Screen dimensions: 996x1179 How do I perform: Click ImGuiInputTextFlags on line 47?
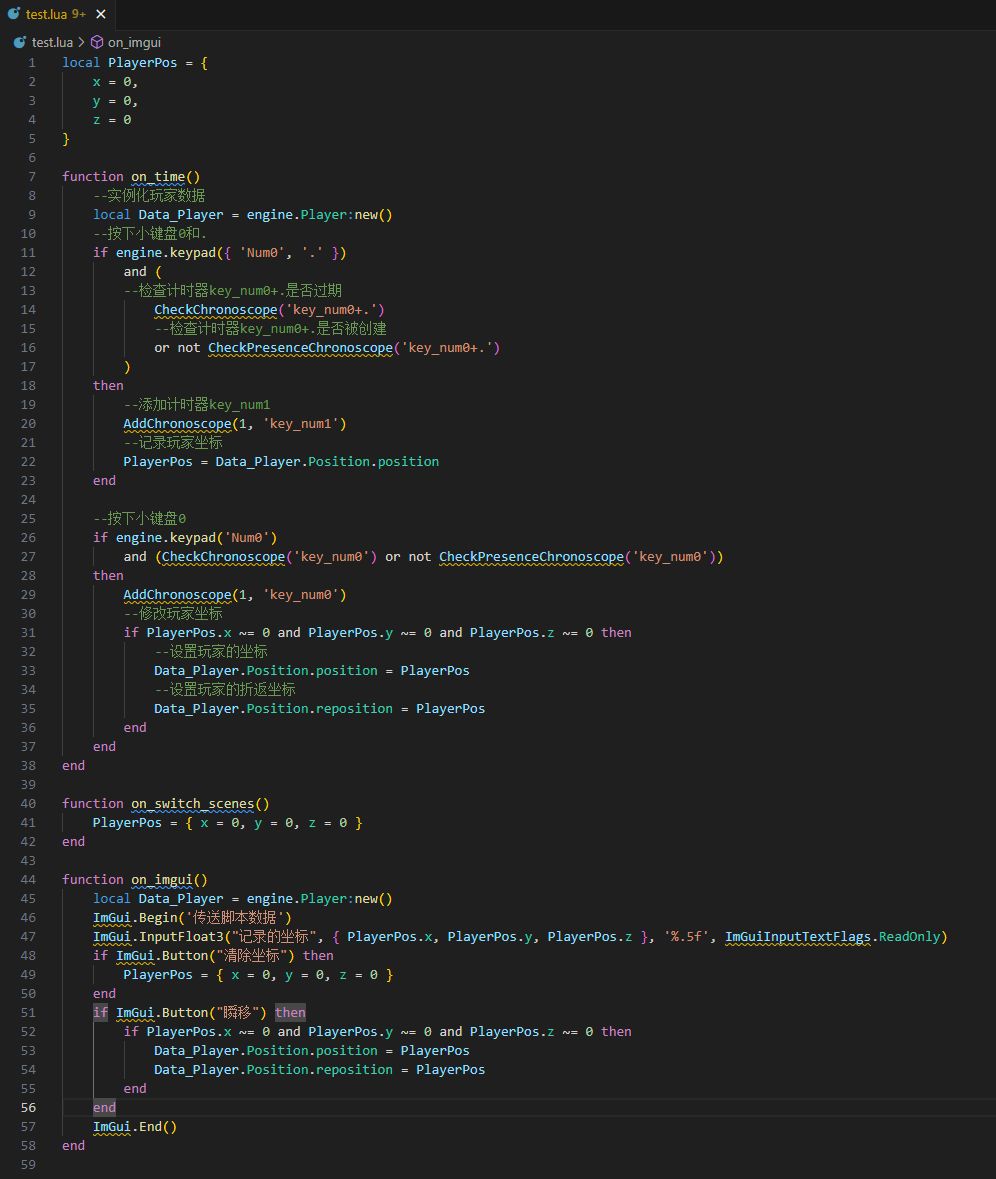click(799, 936)
